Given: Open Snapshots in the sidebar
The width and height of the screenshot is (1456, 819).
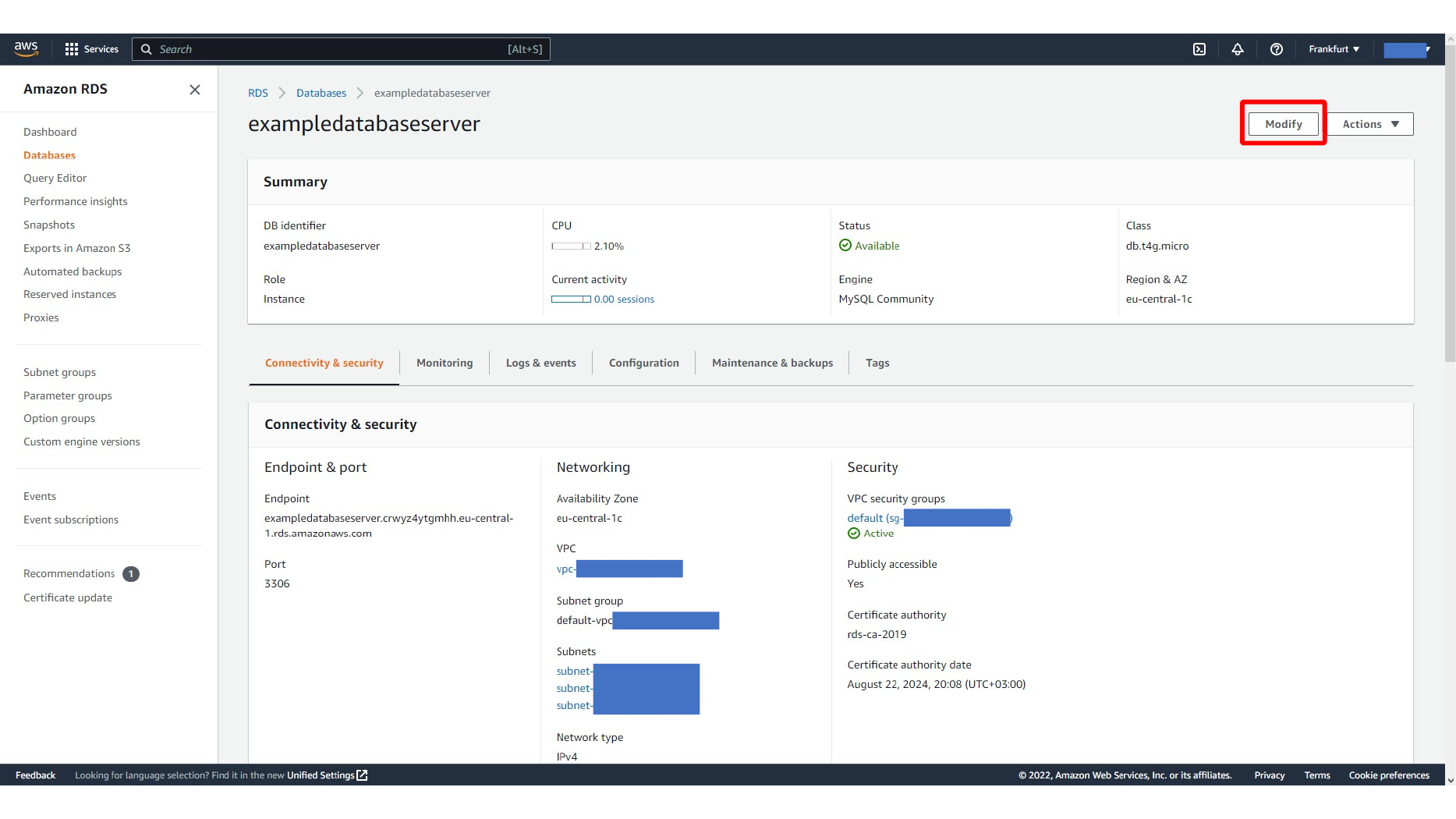Looking at the screenshot, I should [x=49, y=225].
